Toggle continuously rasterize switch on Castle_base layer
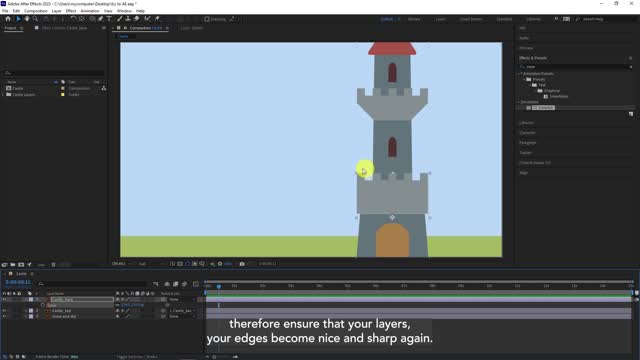The width and height of the screenshot is (640, 360). [122, 299]
